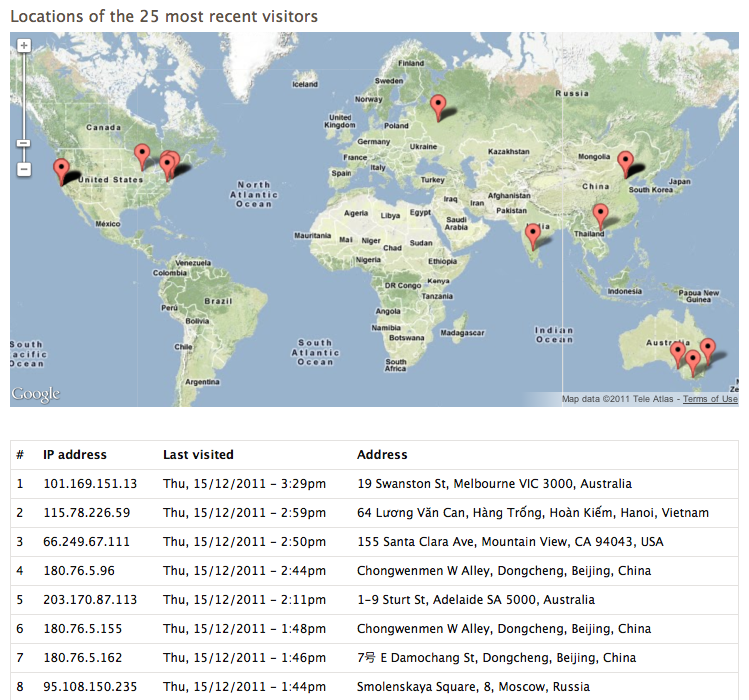Click the Melbourne Australia map pin
This screenshot has height=700, width=749.
pos(693,363)
